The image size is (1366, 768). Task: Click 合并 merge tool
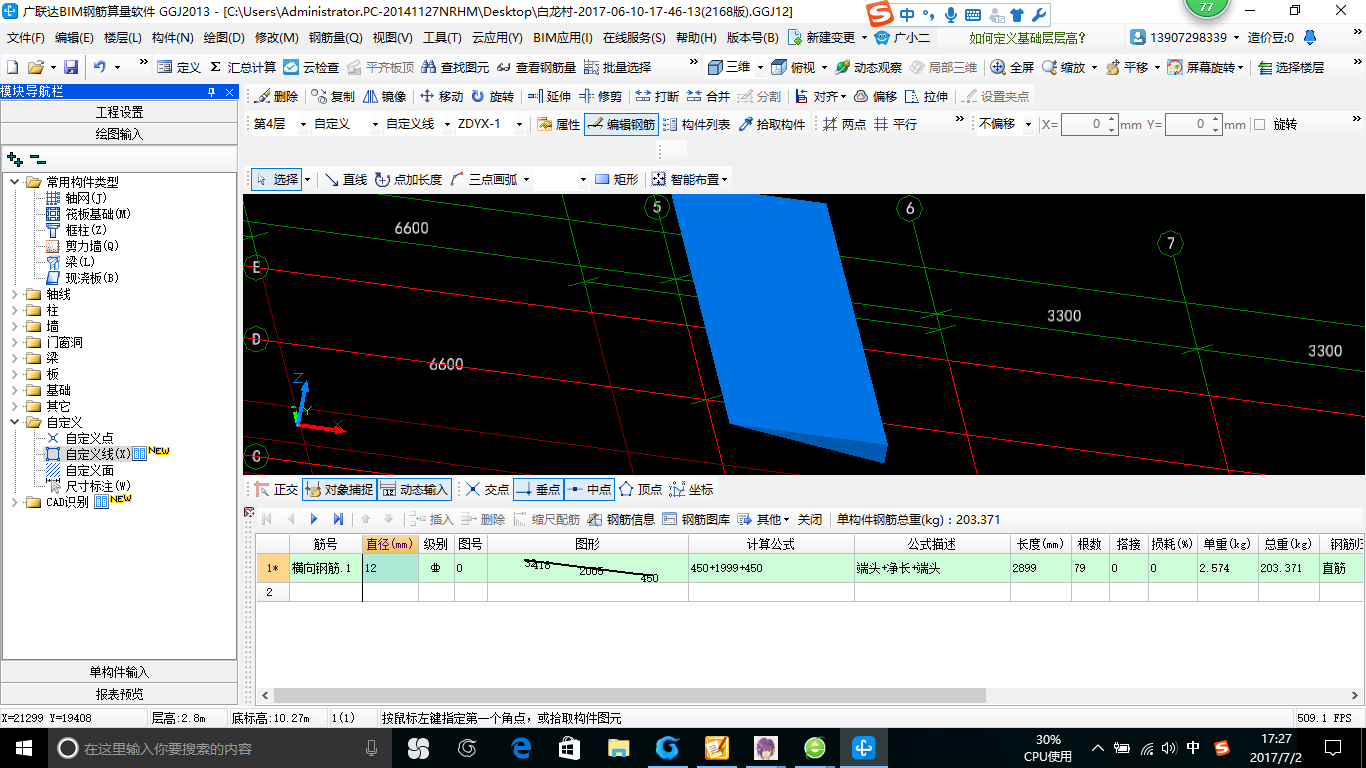tap(707, 96)
